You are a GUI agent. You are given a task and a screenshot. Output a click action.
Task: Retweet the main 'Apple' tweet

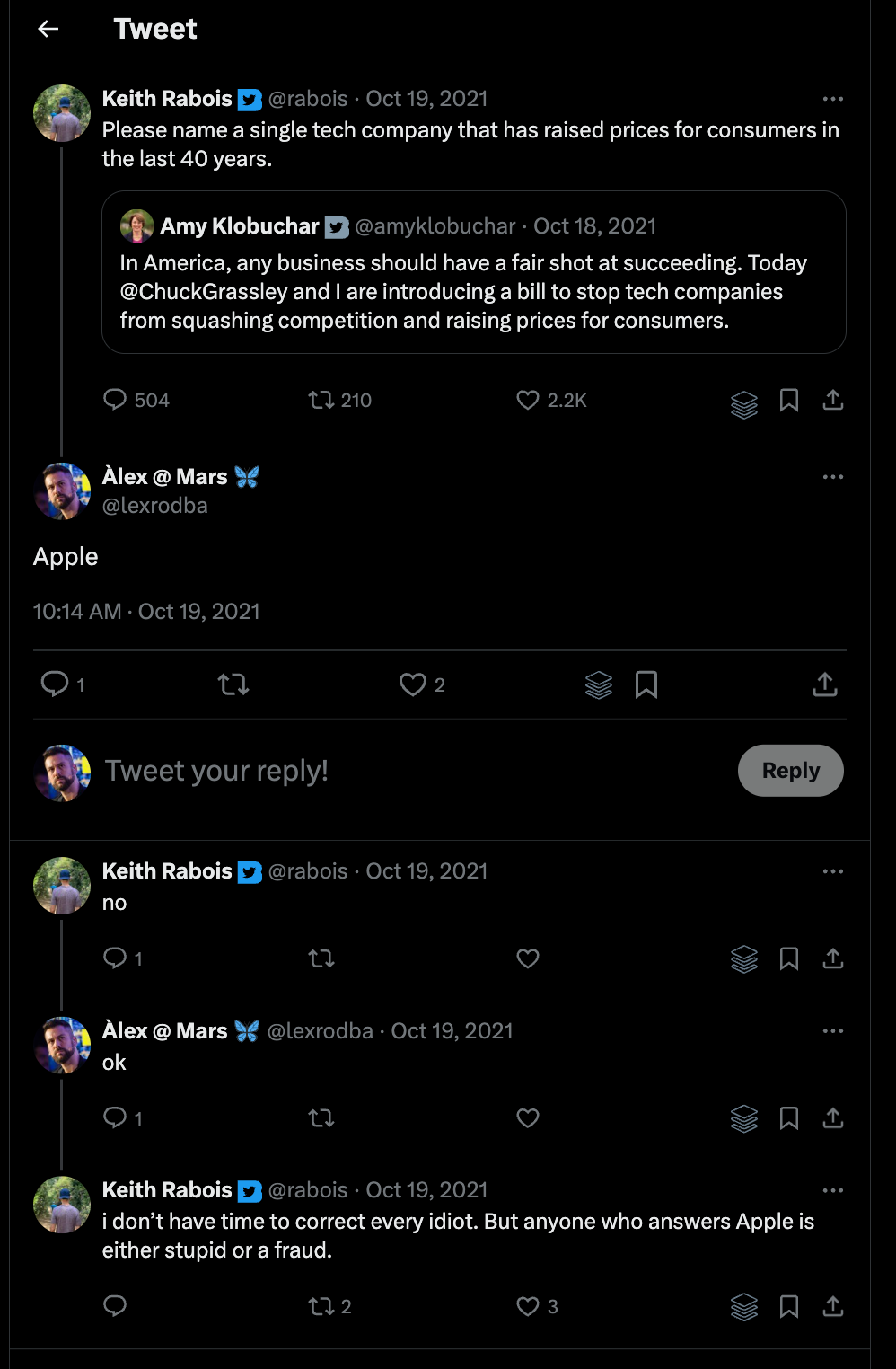click(233, 684)
